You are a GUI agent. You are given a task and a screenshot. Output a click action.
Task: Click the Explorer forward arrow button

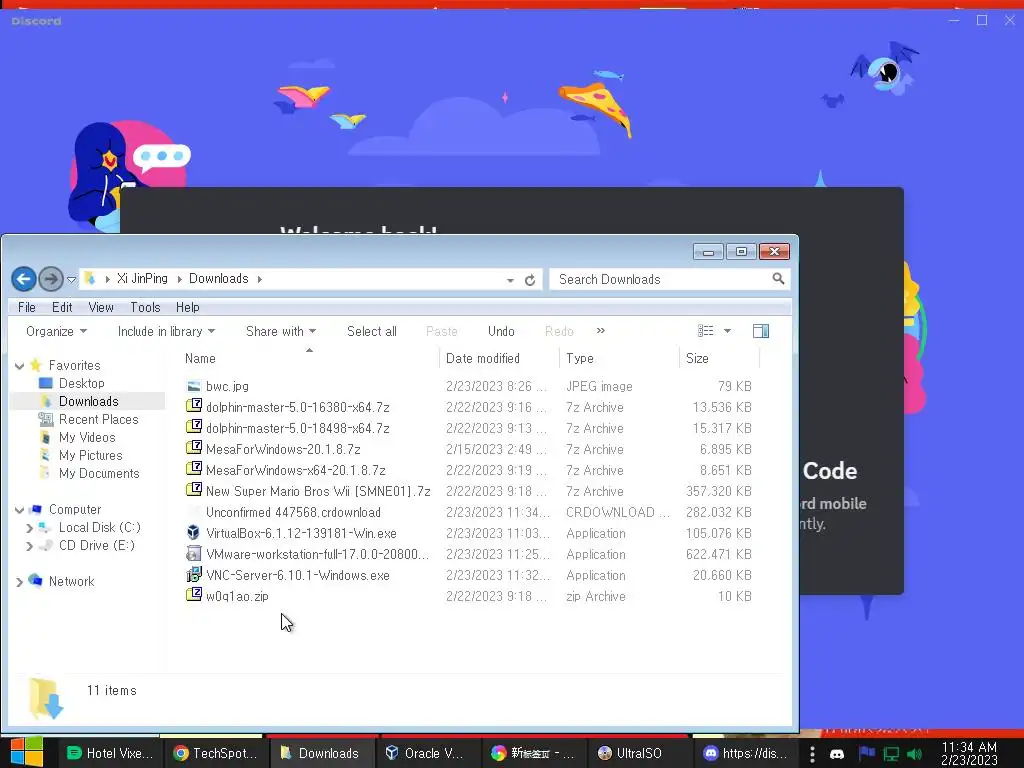[50, 280]
